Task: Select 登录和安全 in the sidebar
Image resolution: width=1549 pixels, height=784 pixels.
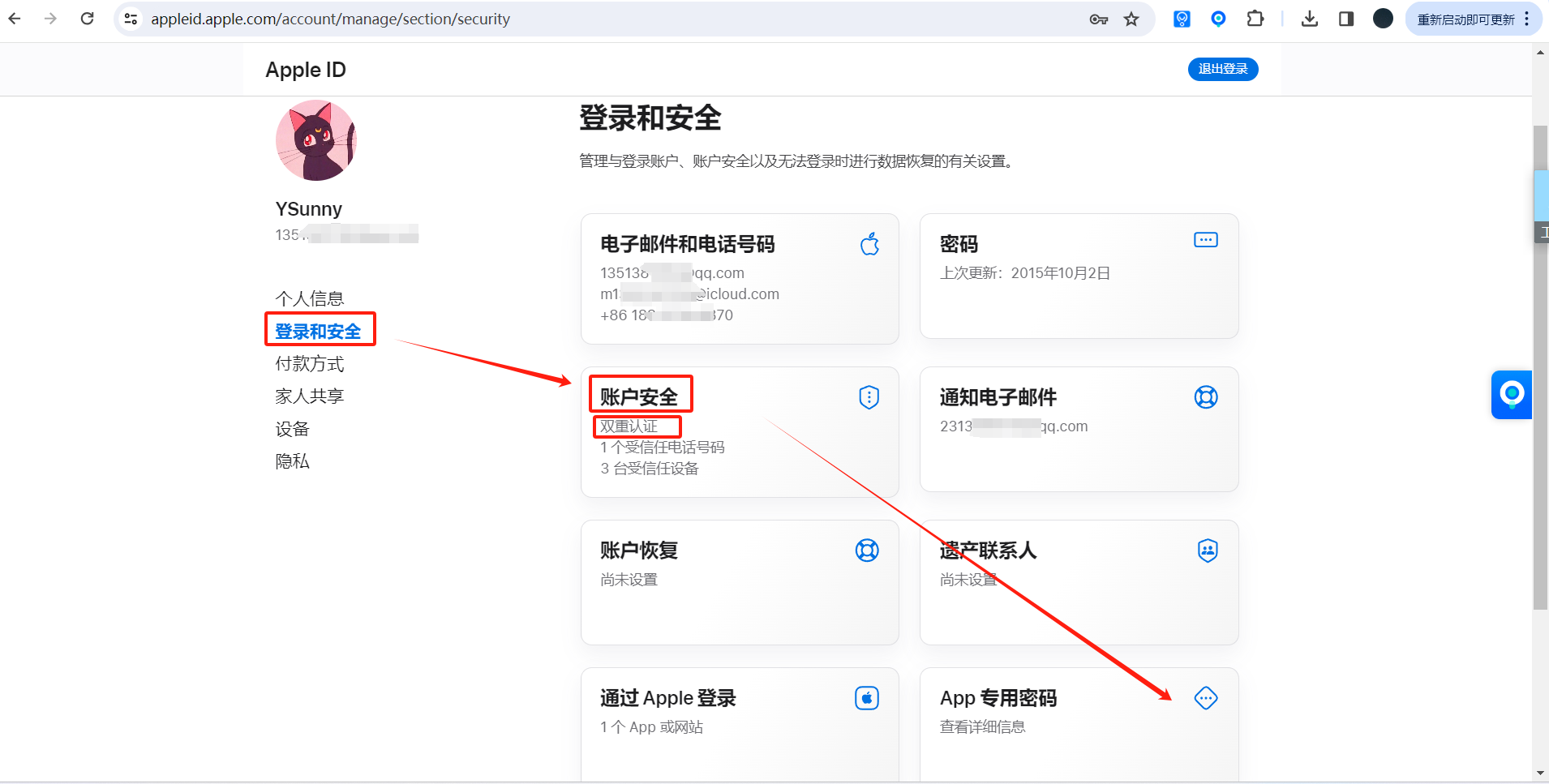Action: tap(318, 332)
